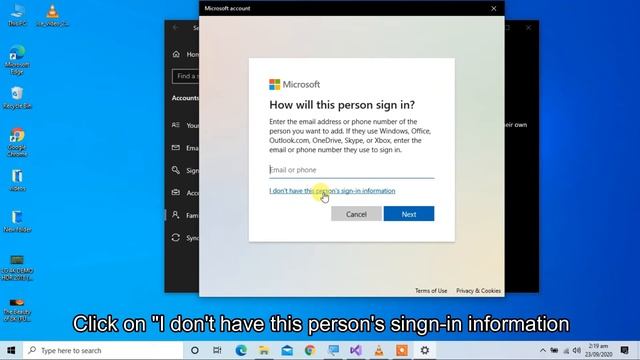
Task: Select the Access work or school briefcase icon
Action: [176, 192]
